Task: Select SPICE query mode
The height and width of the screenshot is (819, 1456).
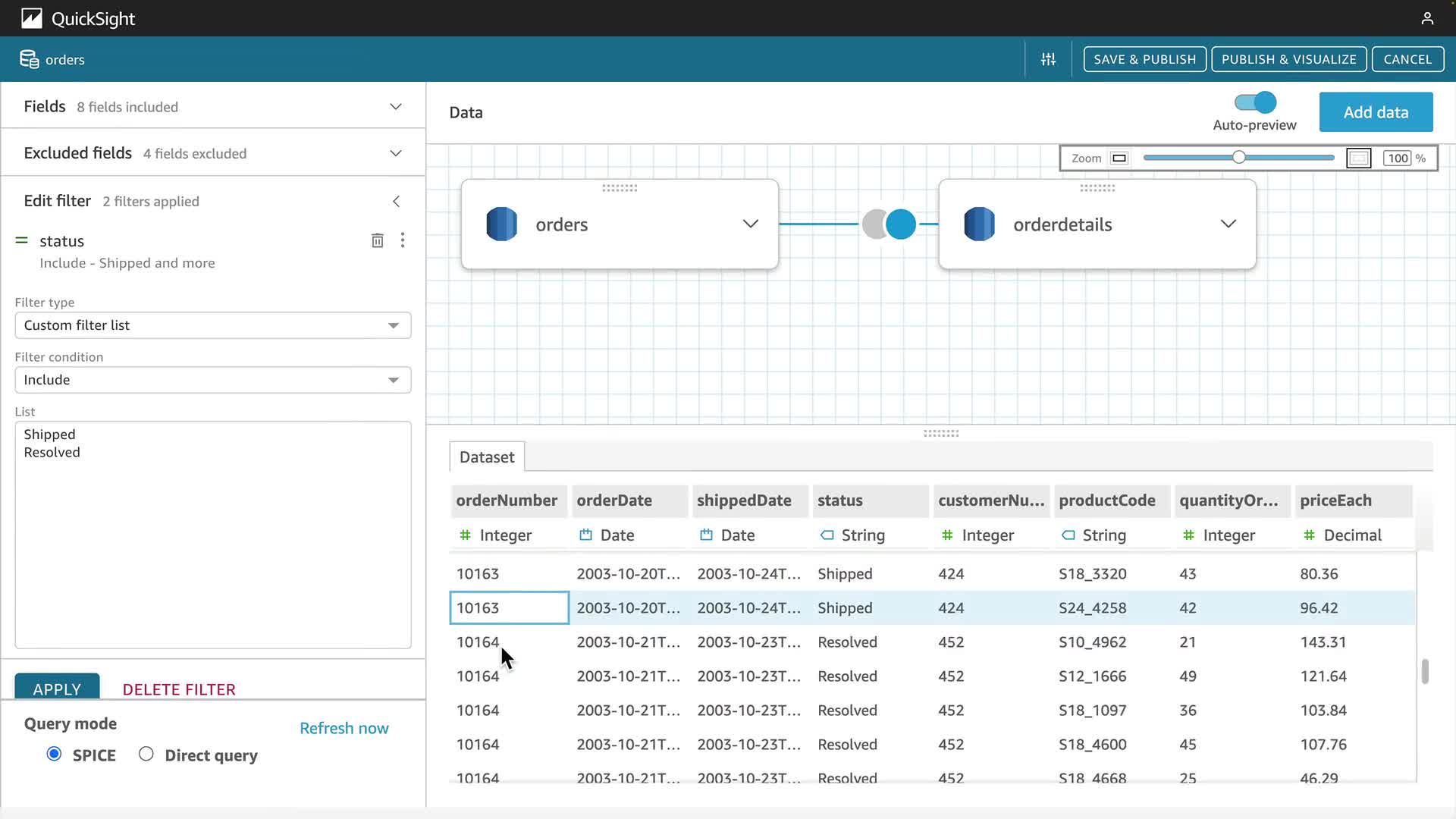Action: pos(54,754)
